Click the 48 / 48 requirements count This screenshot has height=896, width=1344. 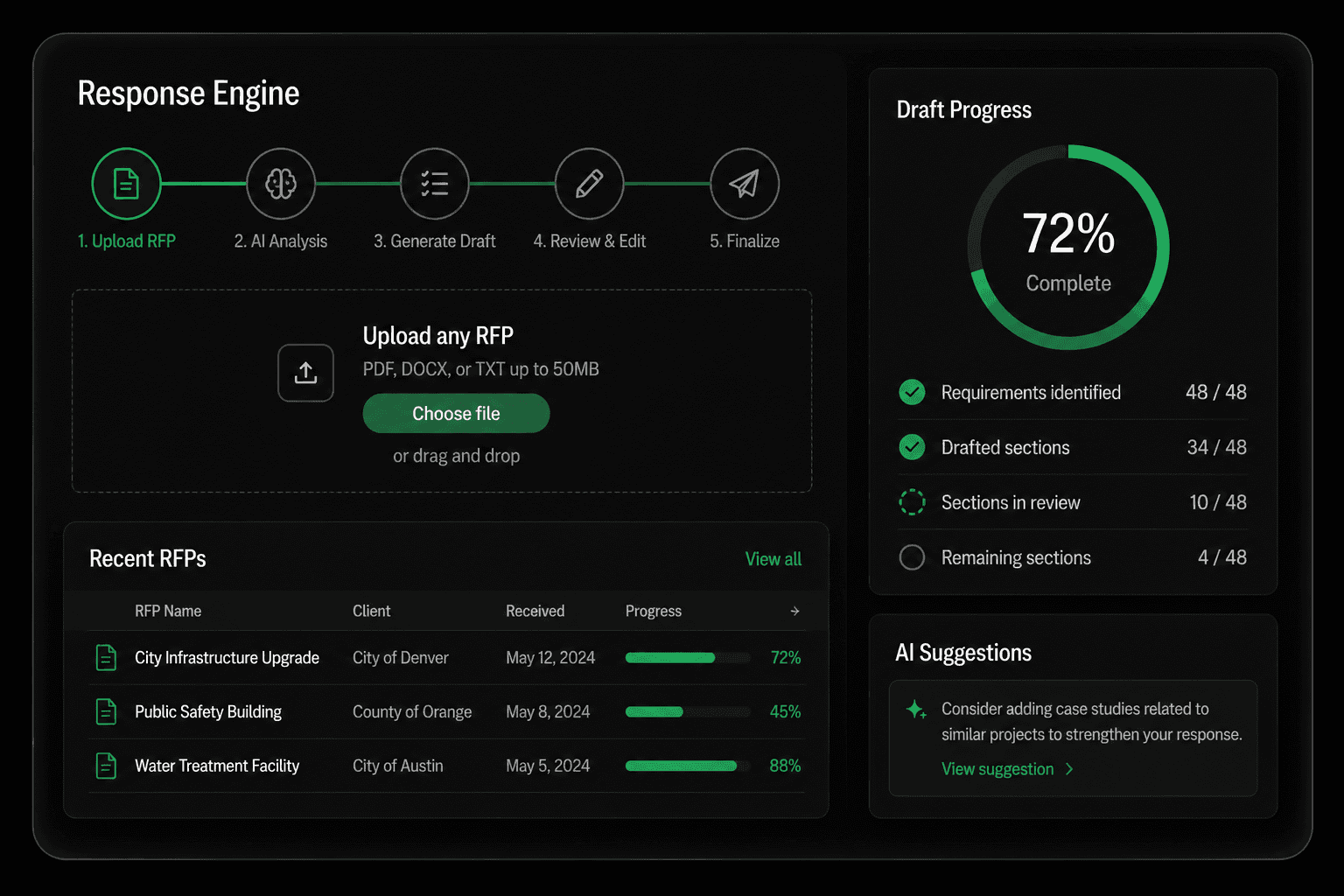tap(1215, 392)
